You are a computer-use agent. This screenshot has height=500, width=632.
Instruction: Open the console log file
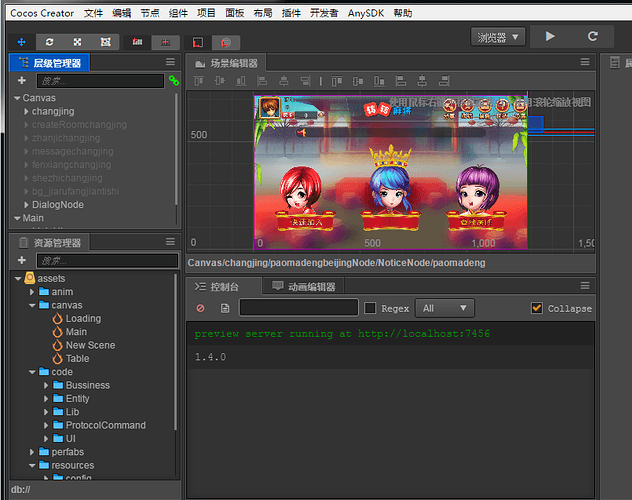pyautogui.click(x=225, y=309)
